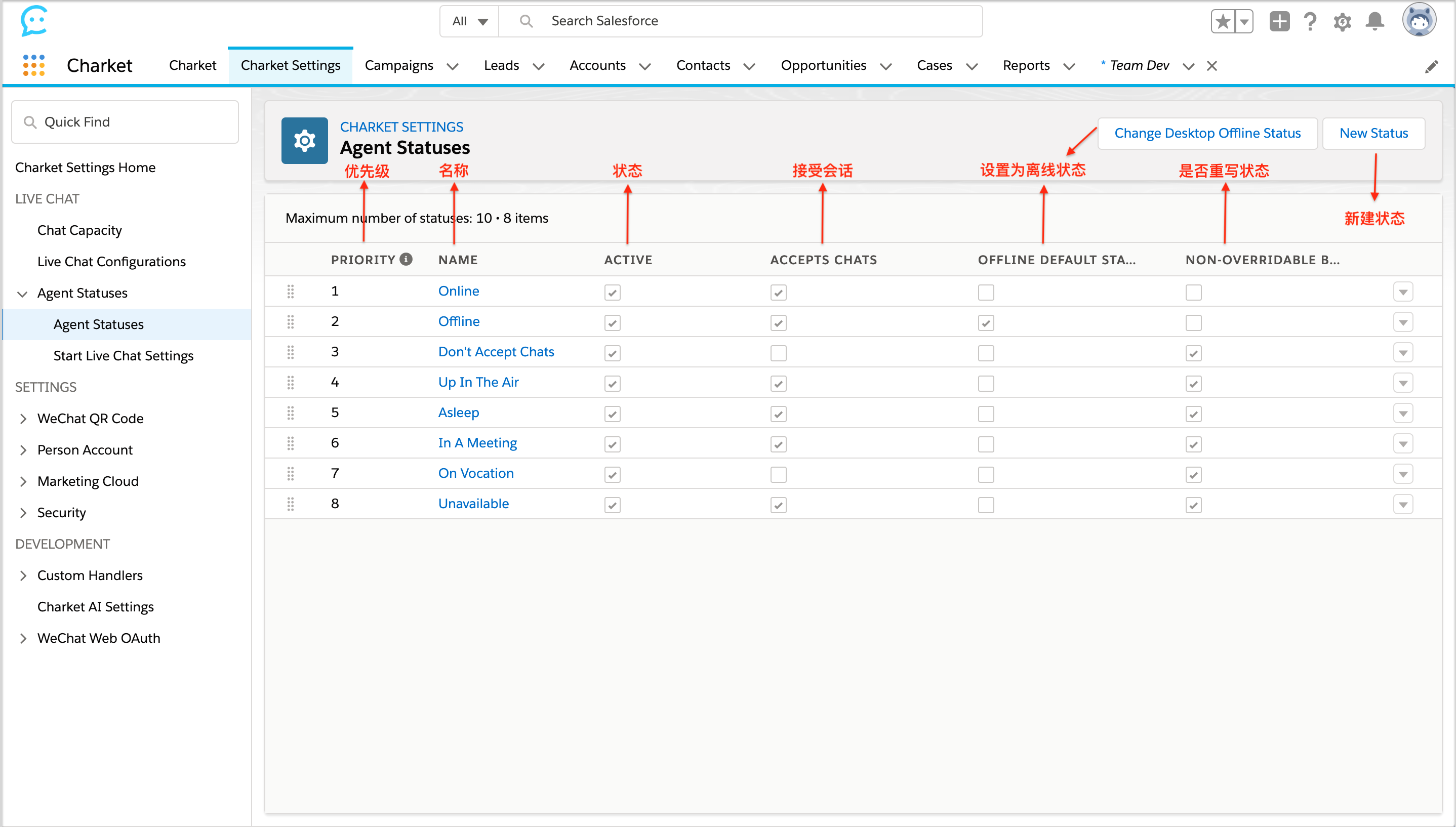Open Start Live Chat Settings in sidebar
This screenshot has width=1456, height=827.
(x=124, y=356)
